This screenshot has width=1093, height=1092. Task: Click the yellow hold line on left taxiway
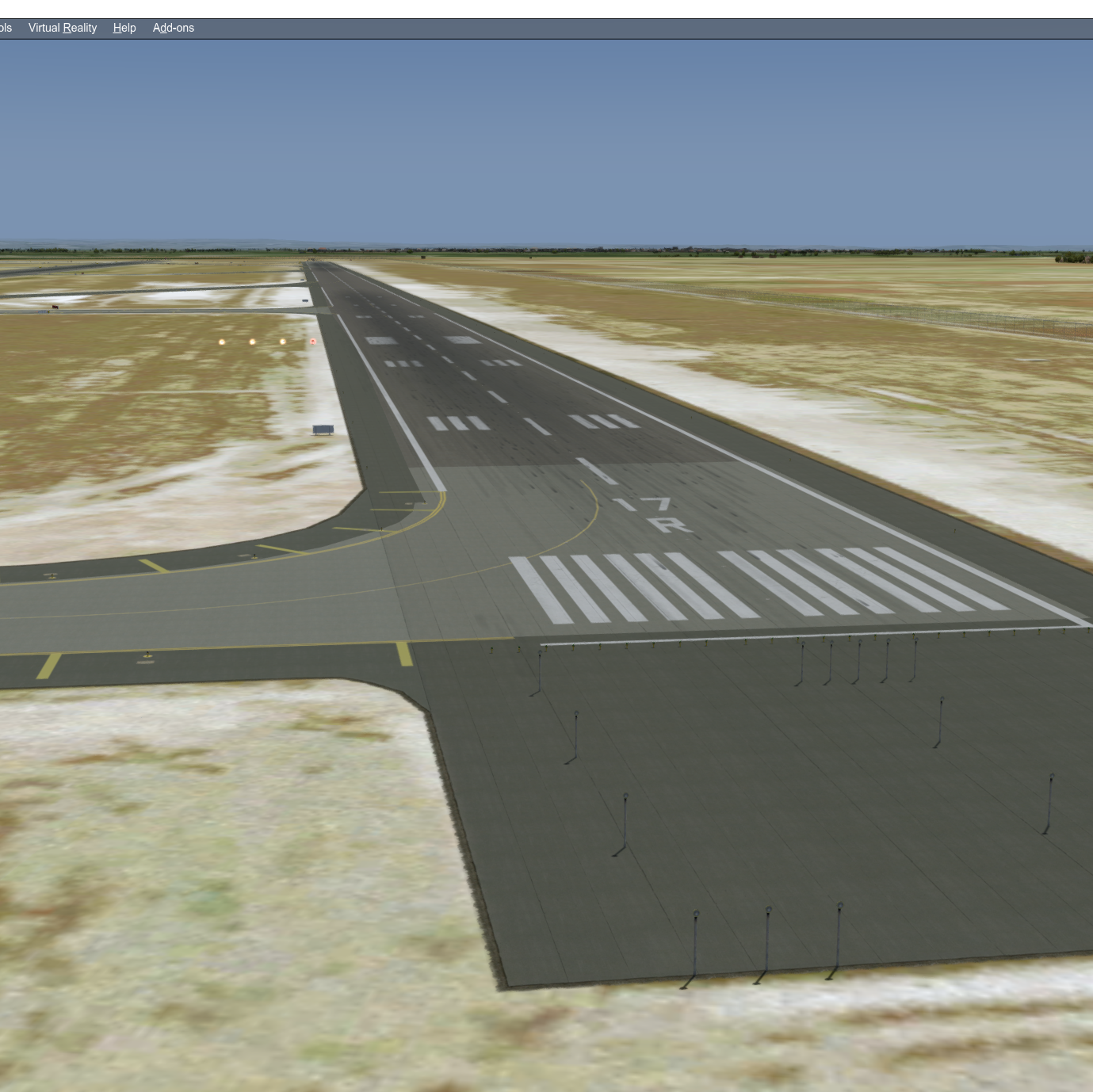click(x=48, y=666)
